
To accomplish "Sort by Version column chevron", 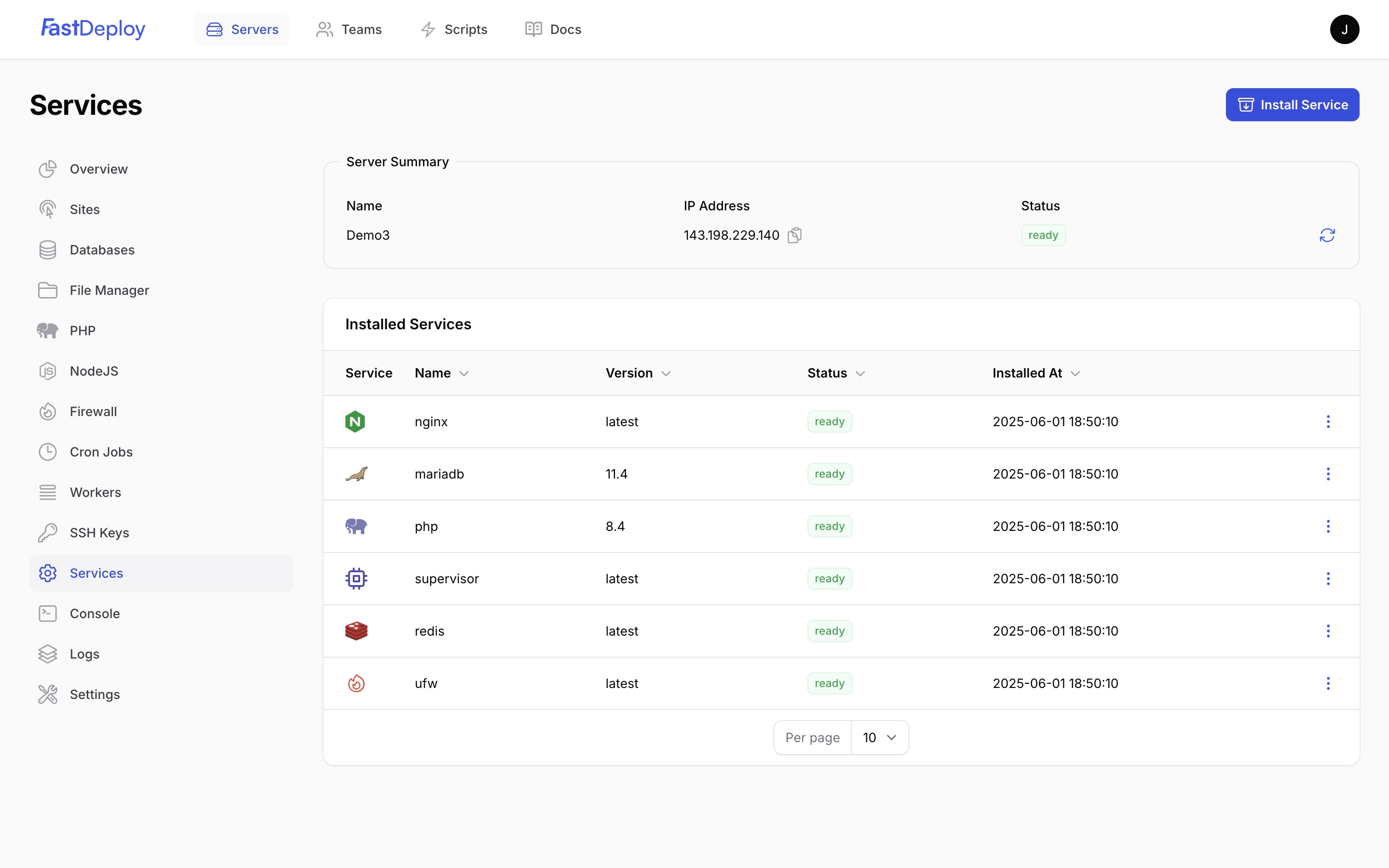I will (x=666, y=374).
